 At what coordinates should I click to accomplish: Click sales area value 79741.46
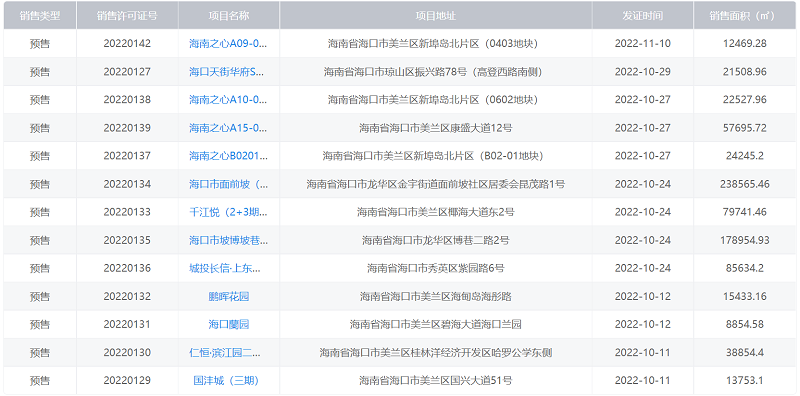(x=744, y=212)
